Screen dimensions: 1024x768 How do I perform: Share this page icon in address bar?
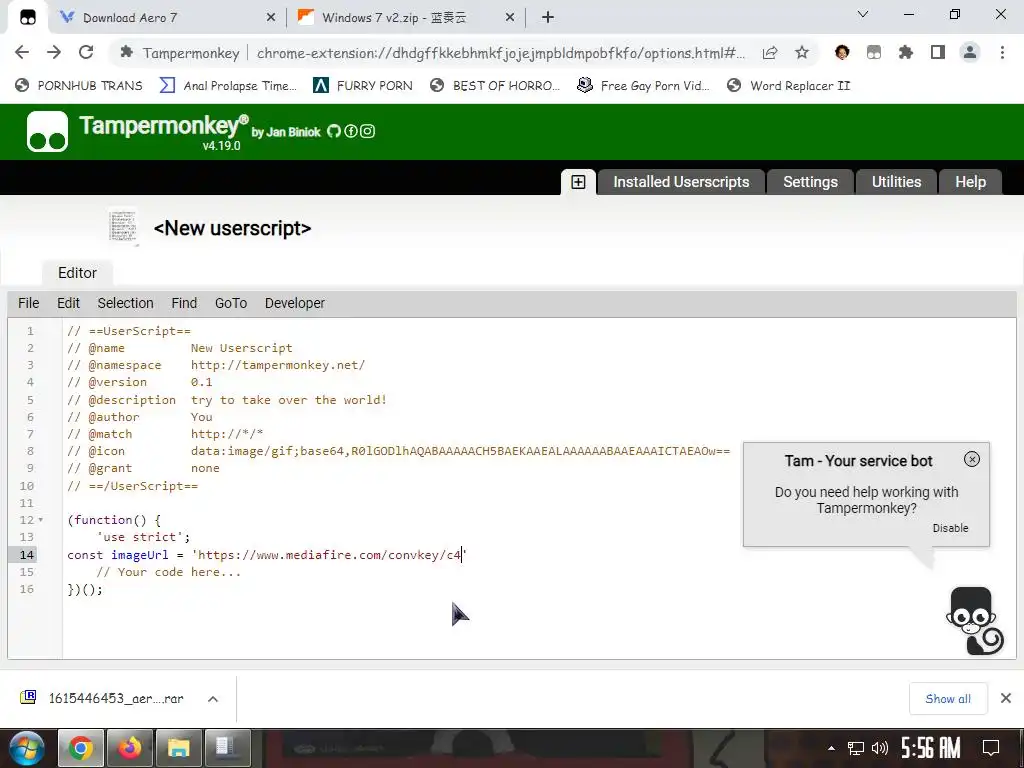pos(770,53)
